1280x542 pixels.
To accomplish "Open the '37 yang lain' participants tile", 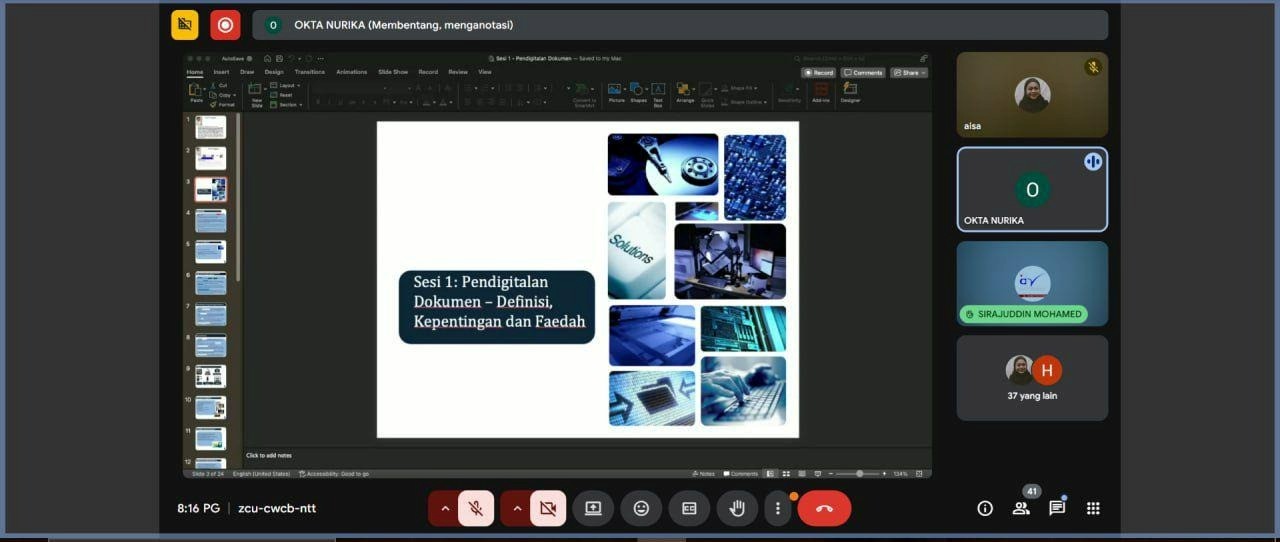I will coord(1032,377).
